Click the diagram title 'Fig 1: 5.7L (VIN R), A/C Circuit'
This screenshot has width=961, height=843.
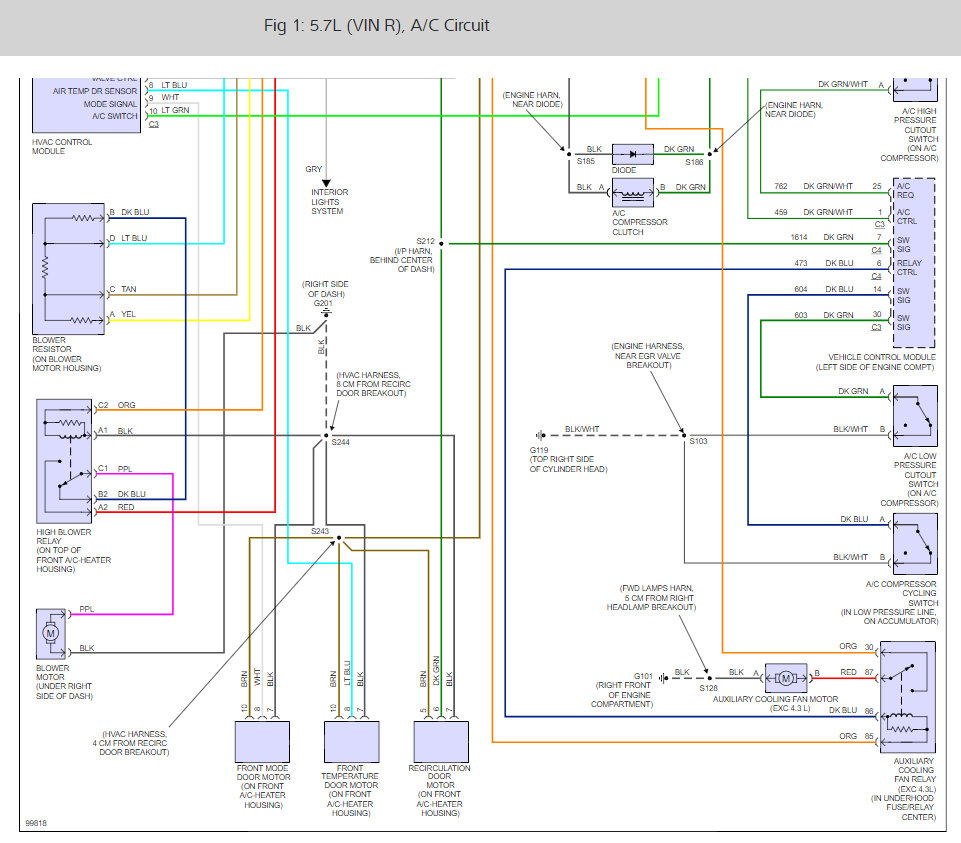[376, 26]
